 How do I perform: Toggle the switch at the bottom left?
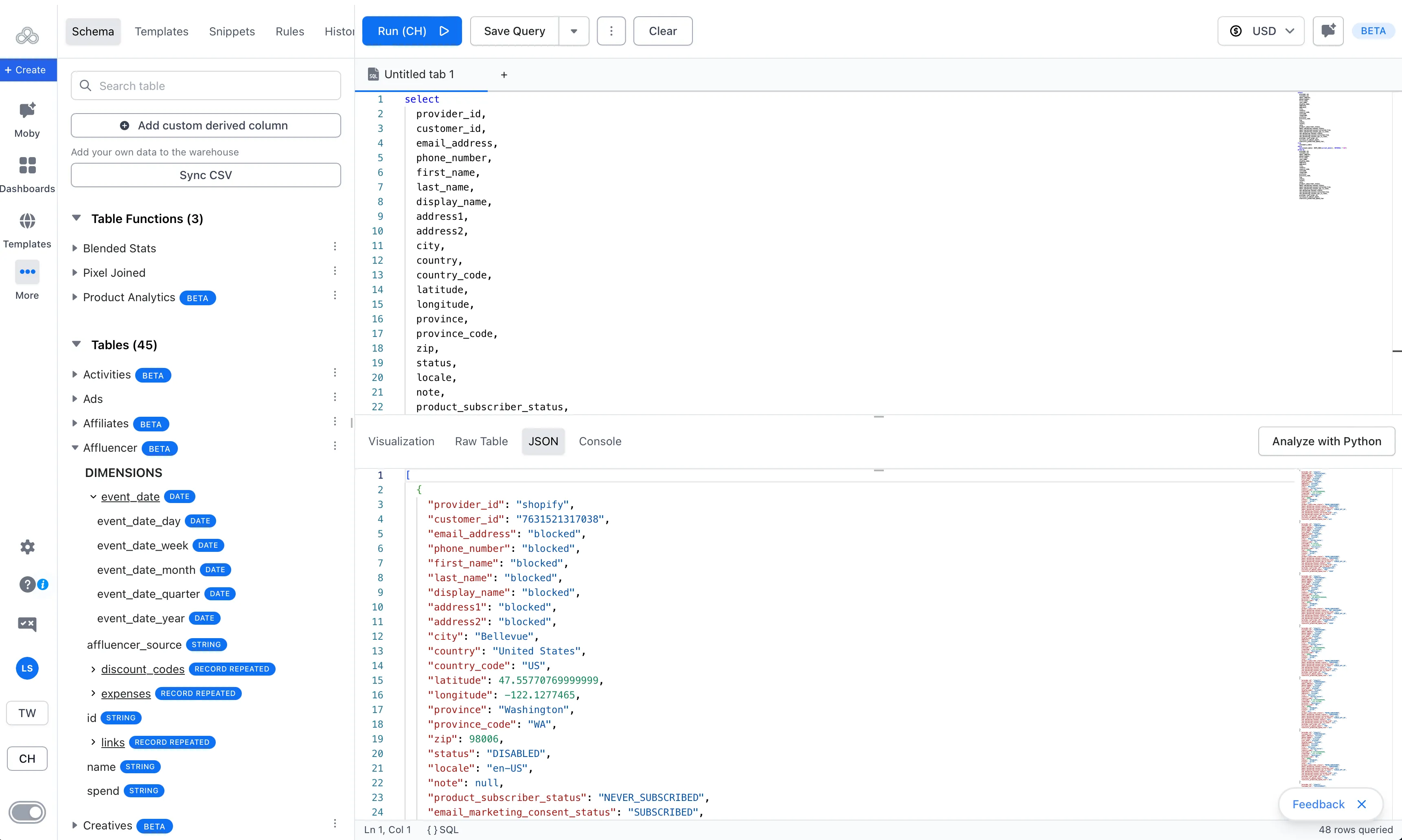pyautogui.click(x=26, y=812)
